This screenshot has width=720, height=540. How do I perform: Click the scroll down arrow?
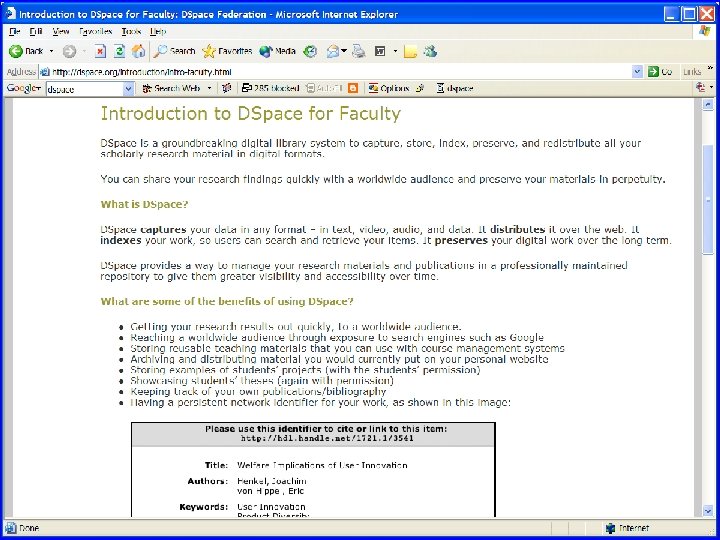tap(708, 511)
